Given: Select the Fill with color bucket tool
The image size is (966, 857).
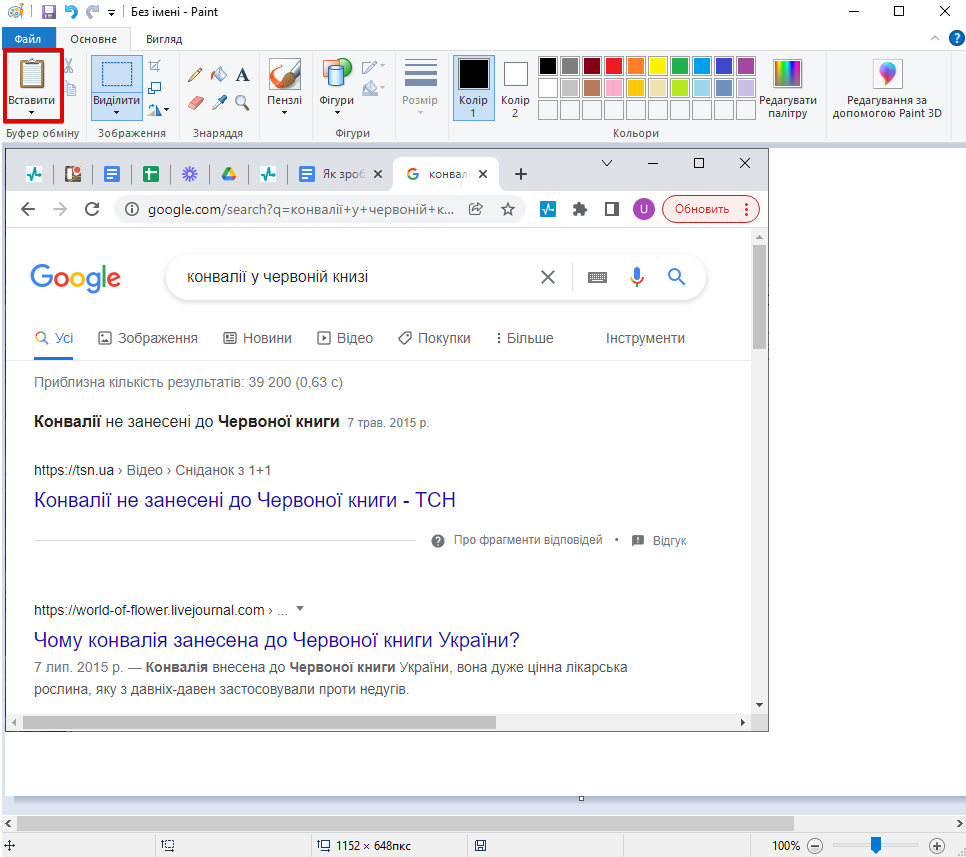Looking at the screenshot, I should pos(219,75).
